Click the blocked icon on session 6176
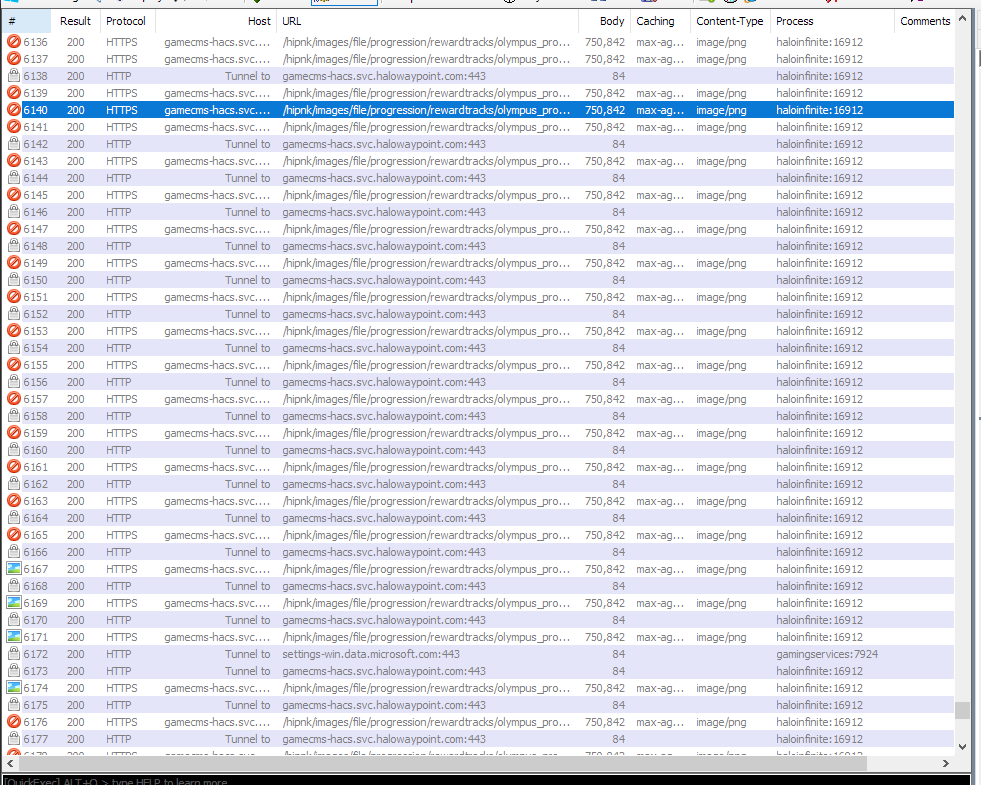The width and height of the screenshot is (981, 785). (x=14, y=722)
